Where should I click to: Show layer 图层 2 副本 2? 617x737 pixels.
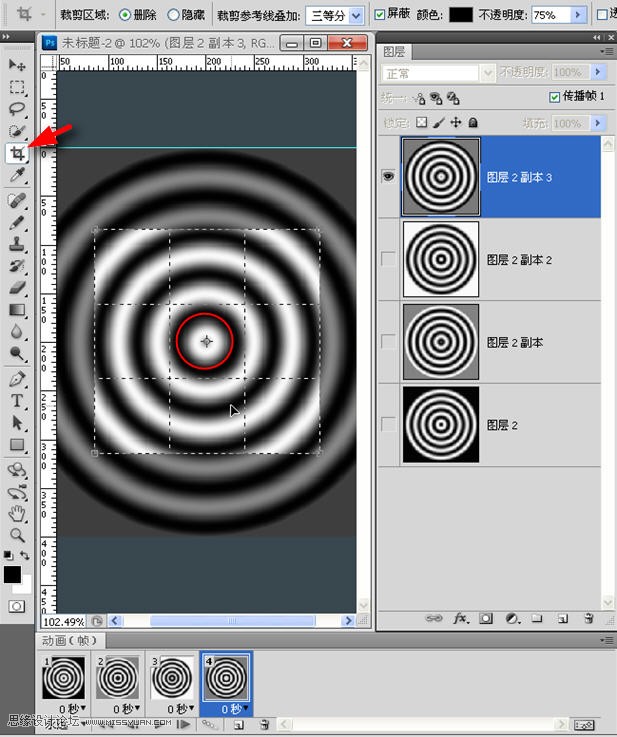coord(388,259)
